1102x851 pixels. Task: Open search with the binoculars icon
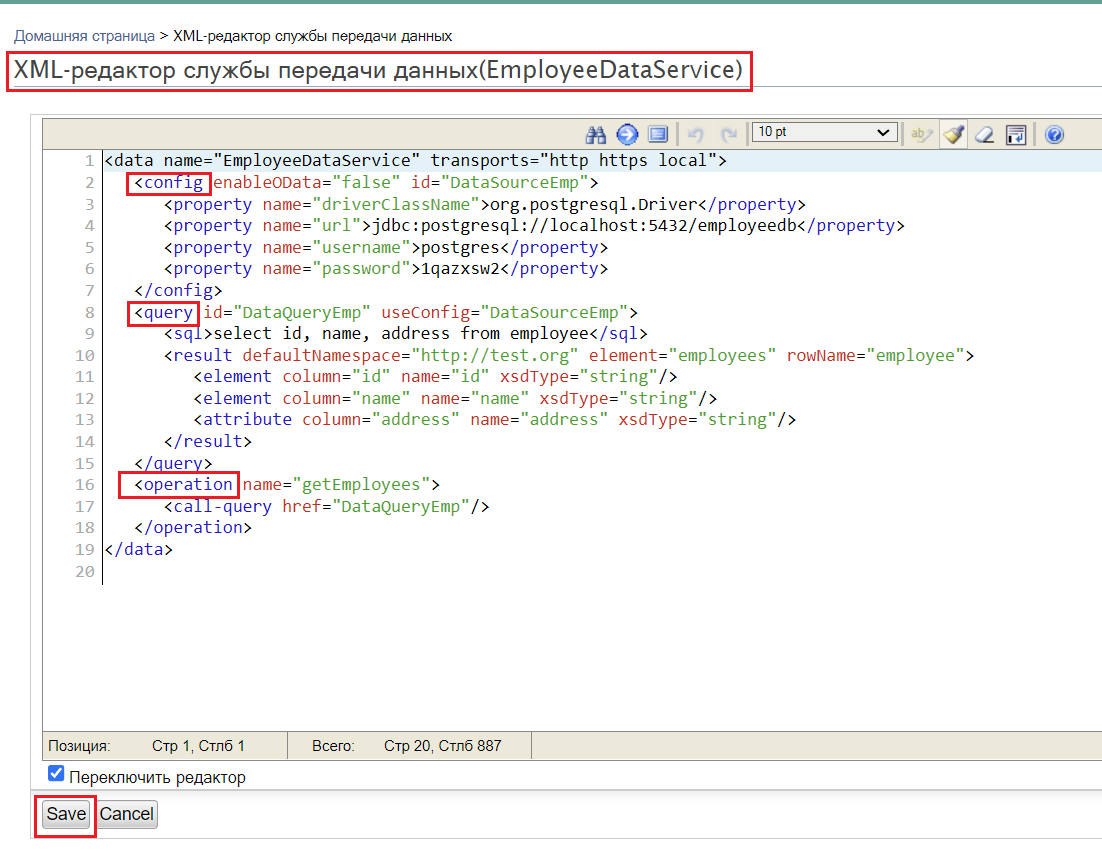tap(597, 134)
